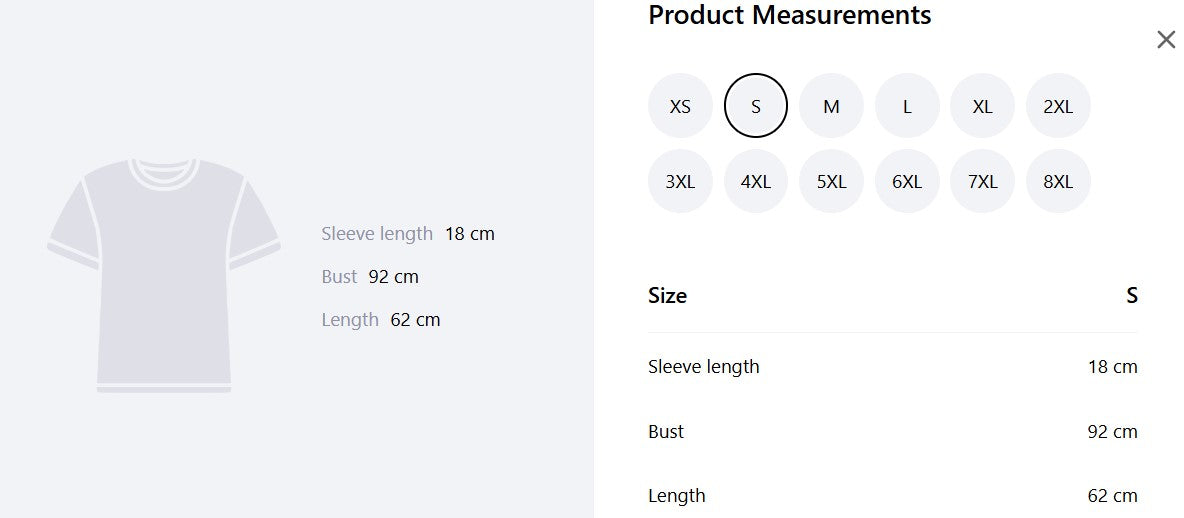Pick size L
Viewport: 1184px width, 518px height.
[x=907, y=106]
